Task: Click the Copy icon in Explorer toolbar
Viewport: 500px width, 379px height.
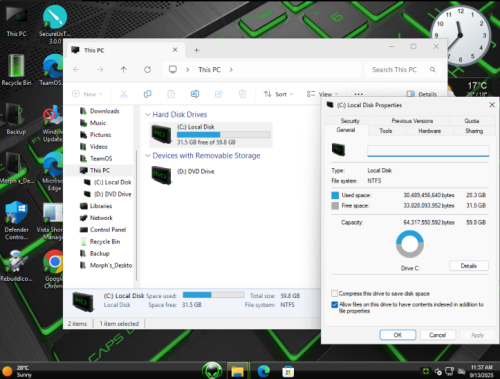Action: coord(147,94)
